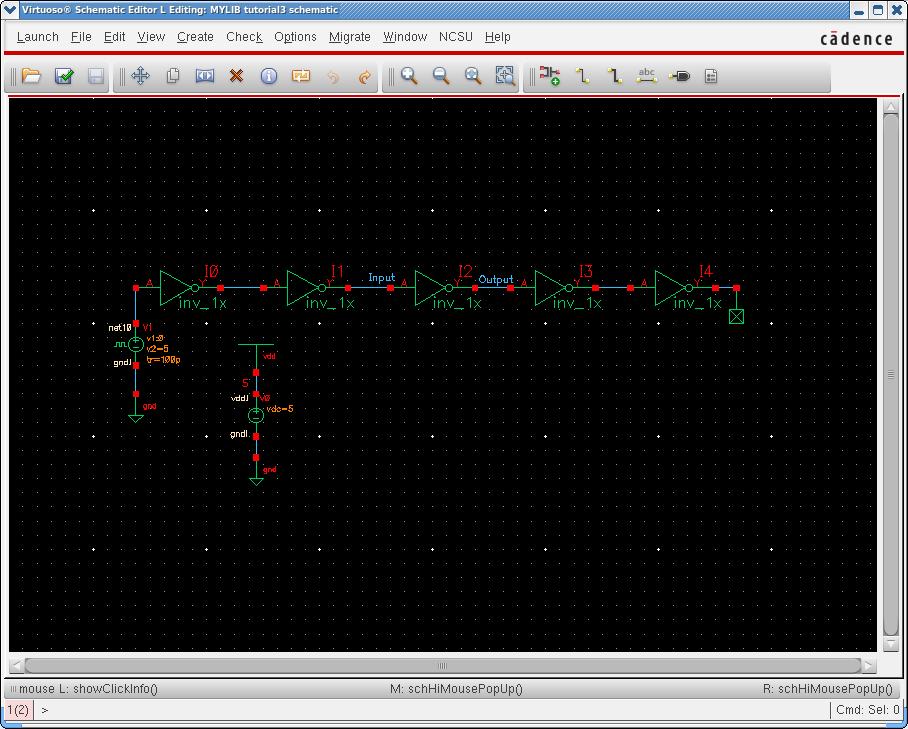Screen dimensions: 908x729
Task: Open the NCSU menu
Action: pos(456,37)
